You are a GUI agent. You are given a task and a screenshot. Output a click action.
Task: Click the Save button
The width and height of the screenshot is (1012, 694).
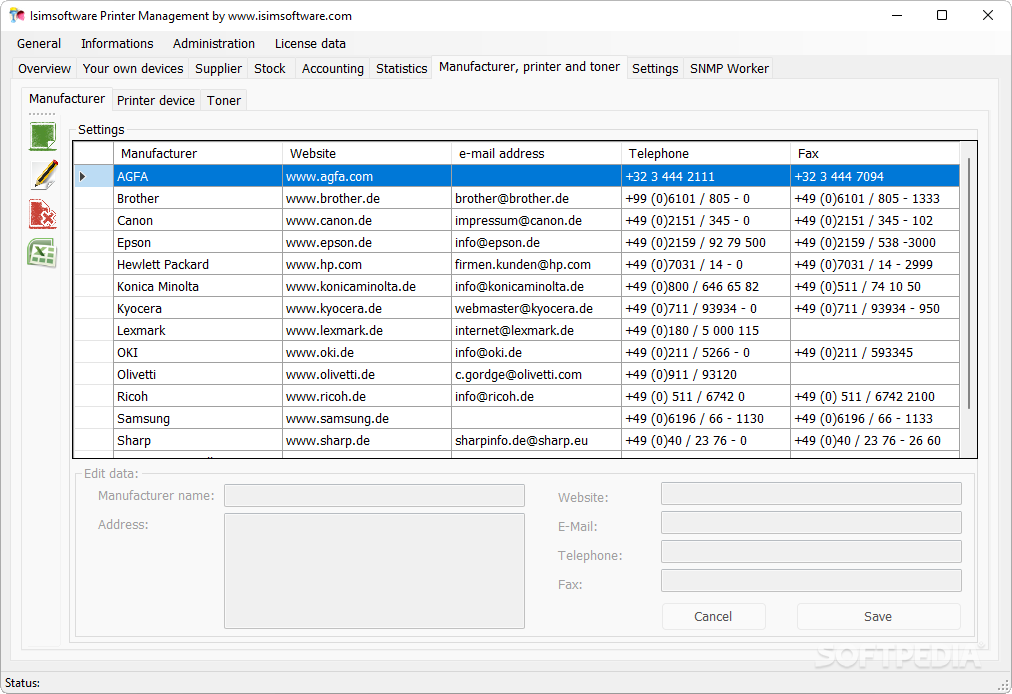(x=878, y=617)
